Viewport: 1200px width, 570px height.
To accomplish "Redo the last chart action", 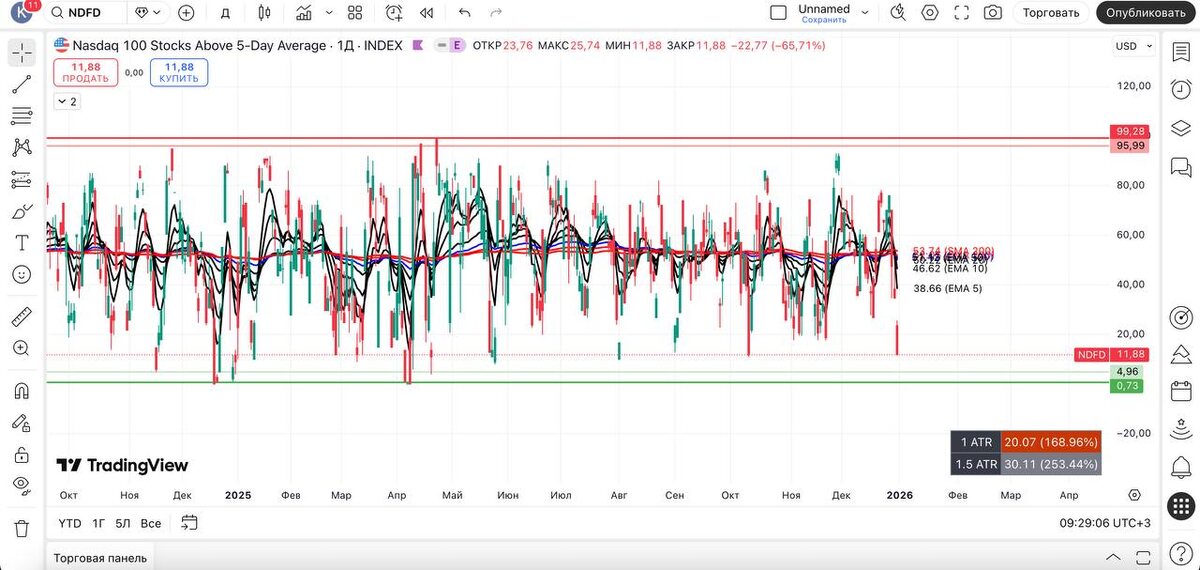I will click(x=497, y=13).
